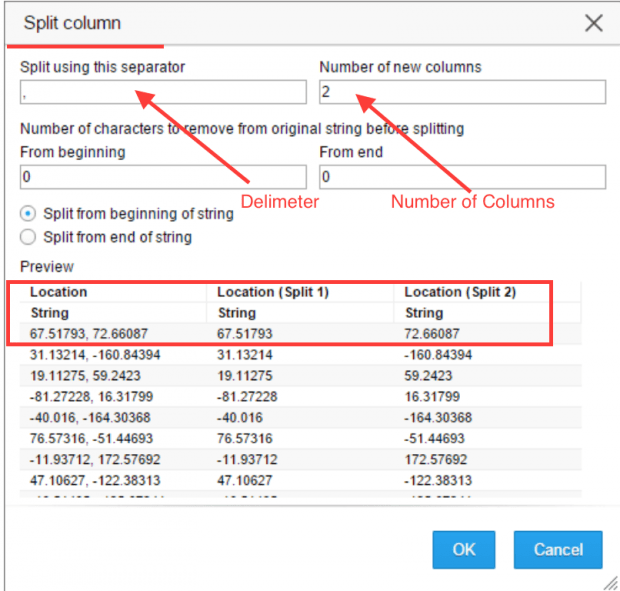Click the -51.44693 cell in preview

[434, 438]
